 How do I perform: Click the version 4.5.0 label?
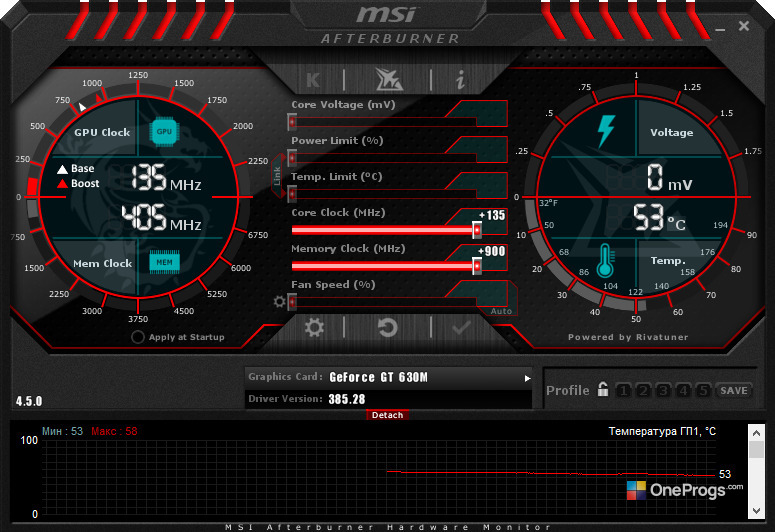(x=29, y=401)
